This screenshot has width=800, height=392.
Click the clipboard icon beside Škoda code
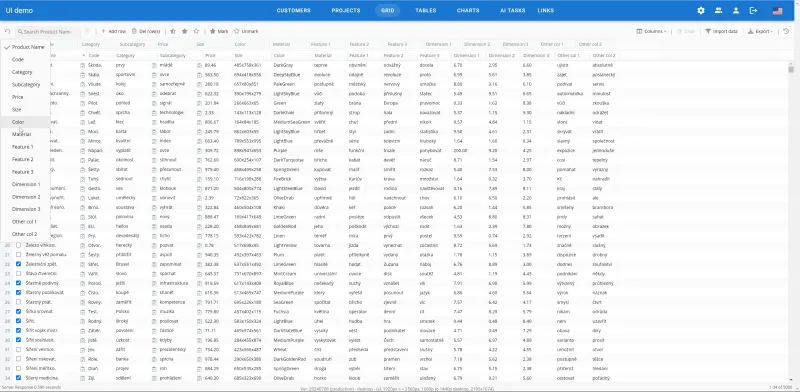tap(83, 65)
